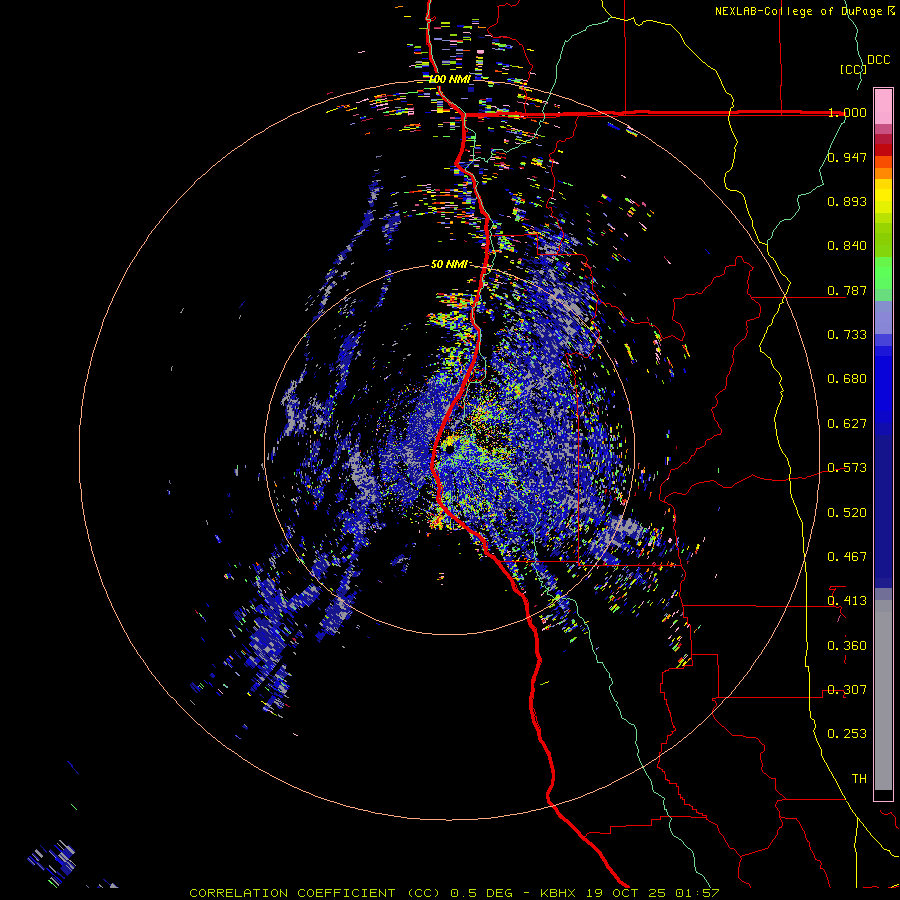This screenshot has width=900, height=900.
Task: Pick the dark red legend swatch
Action: coord(883,150)
